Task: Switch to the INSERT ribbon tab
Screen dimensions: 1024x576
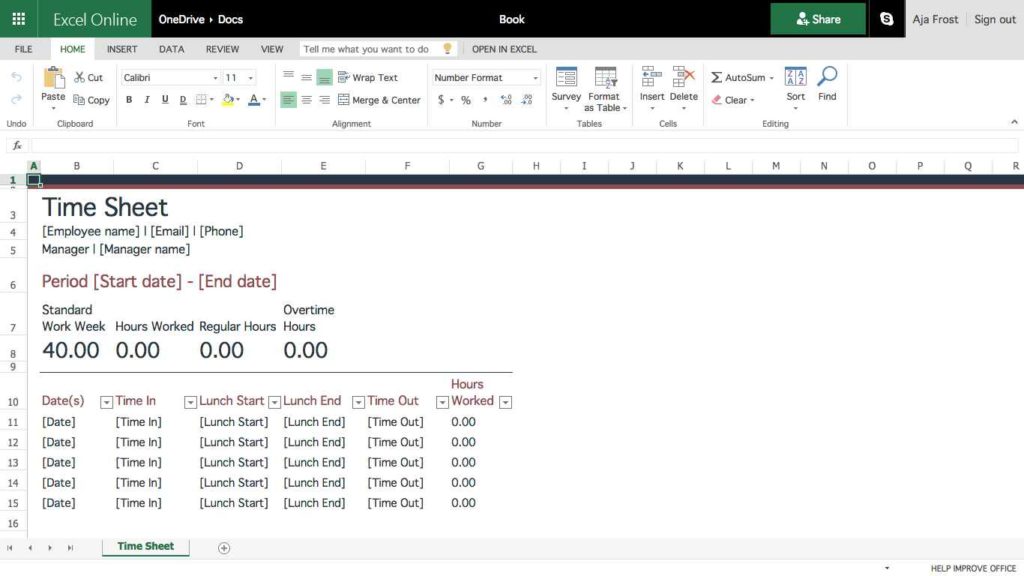Action: pos(121,49)
